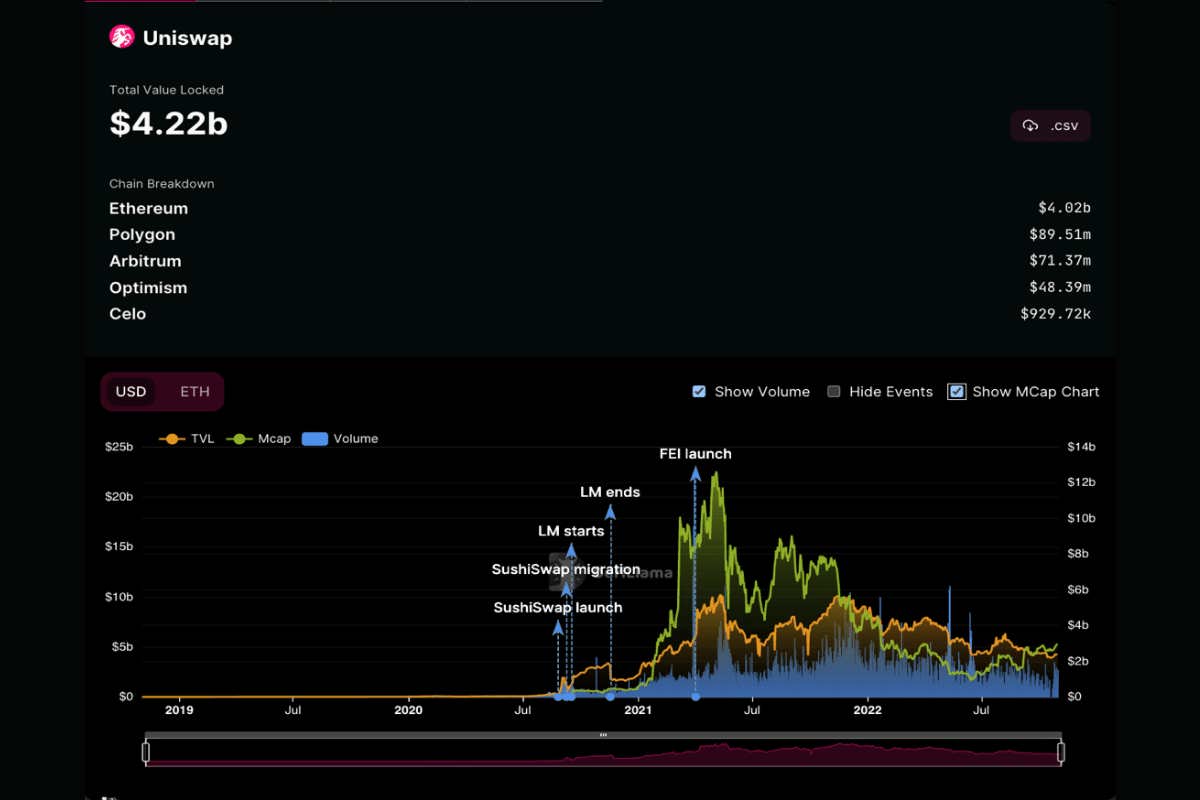Click the Uniswap protocol title
Viewport: 1200px width, 800px height.
(188, 39)
